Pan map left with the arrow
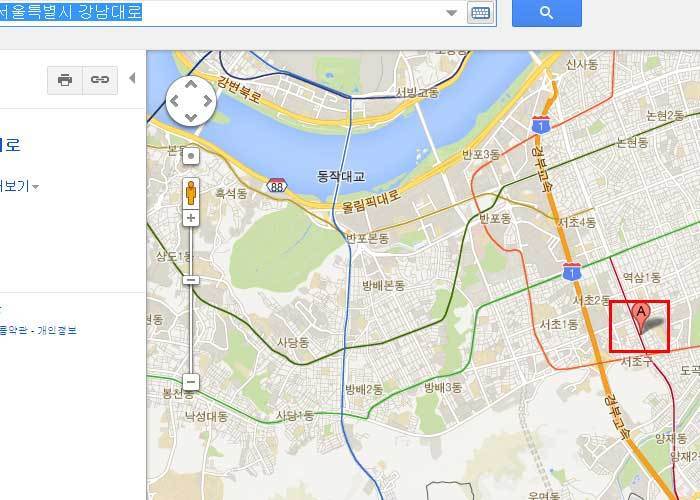This screenshot has width=700, height=500. [175, 101]
